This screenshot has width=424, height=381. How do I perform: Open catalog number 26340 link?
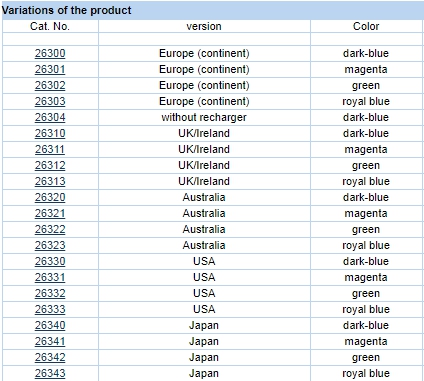[50, 325]
